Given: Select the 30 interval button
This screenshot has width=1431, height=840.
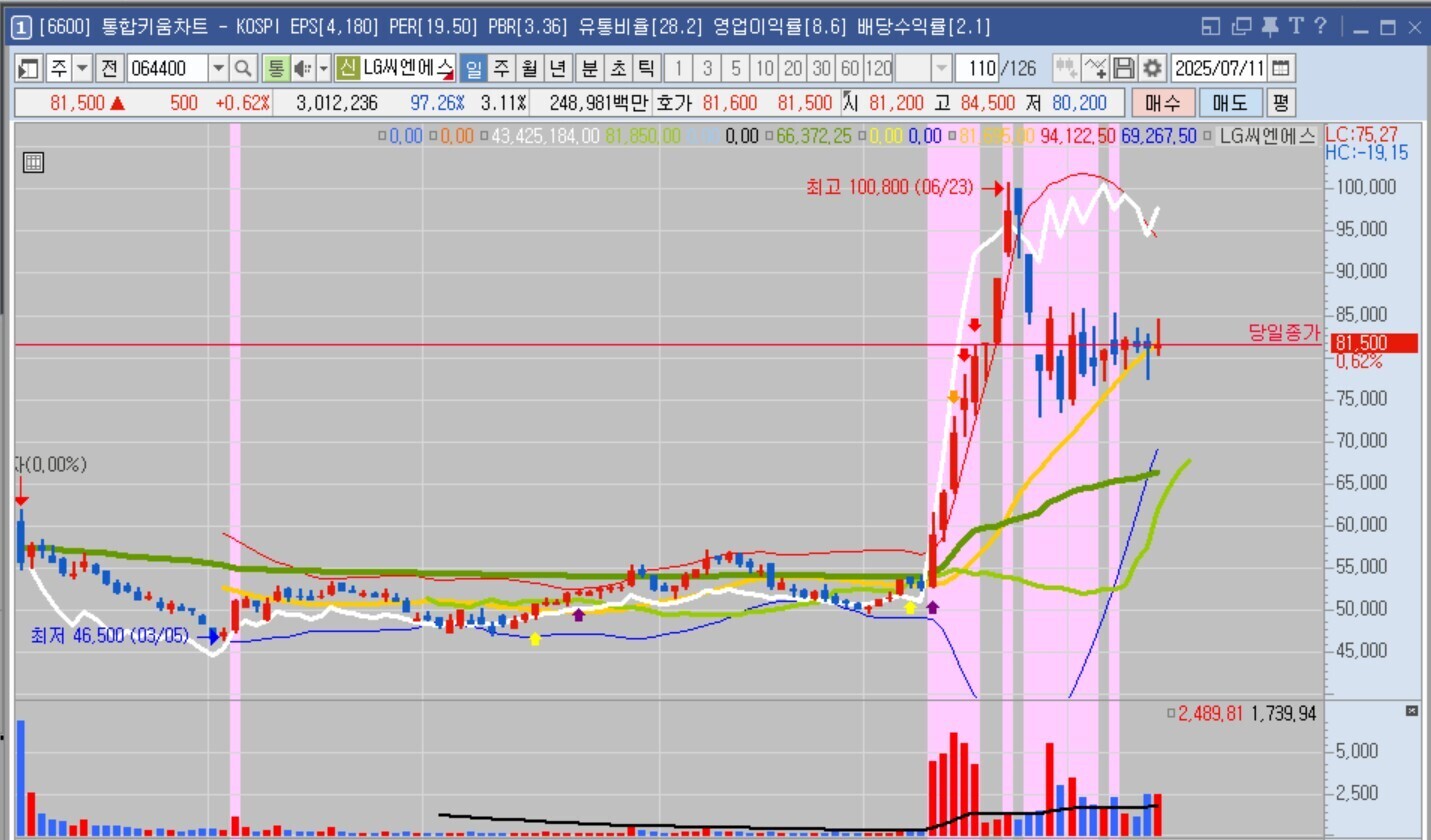Looking at the screenshot, I should click(x=821, y=68).
